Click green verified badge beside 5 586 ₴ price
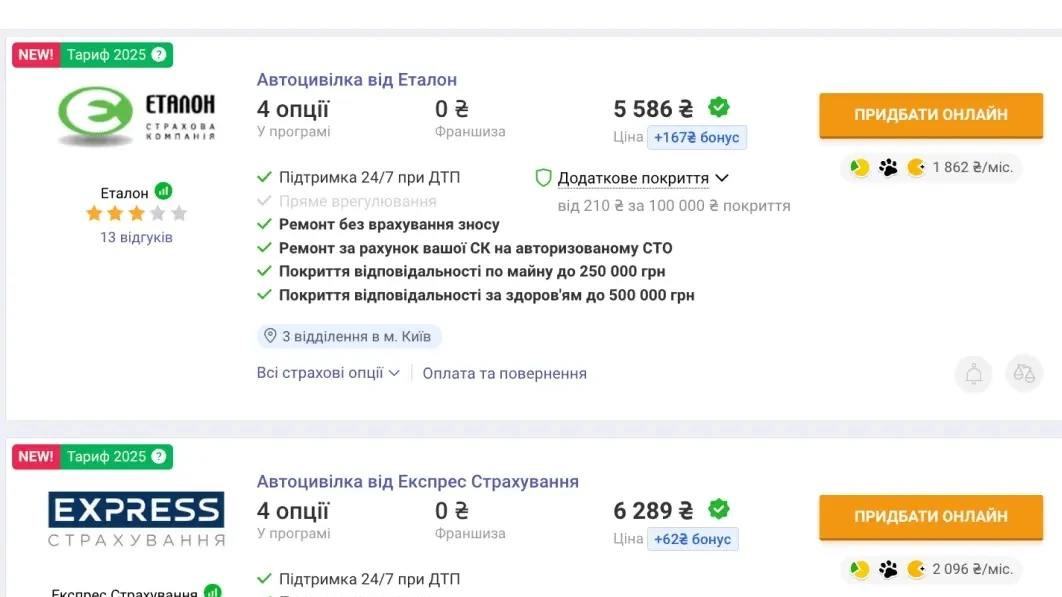This screenshot has height=597, width=1062. 719,107
